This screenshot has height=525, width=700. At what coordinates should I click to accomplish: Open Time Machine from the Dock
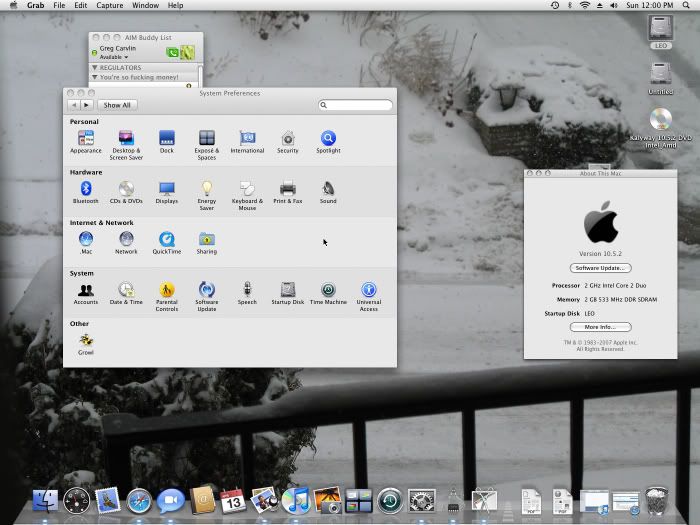pos(390,501)
